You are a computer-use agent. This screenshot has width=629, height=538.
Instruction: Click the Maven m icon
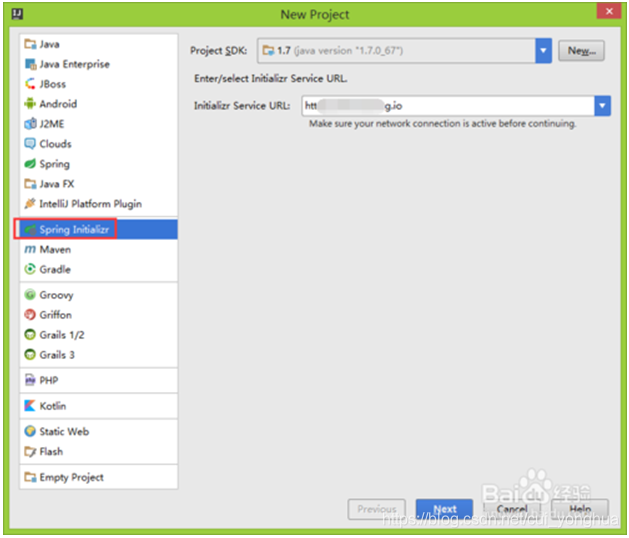click(x=30, y=249)
